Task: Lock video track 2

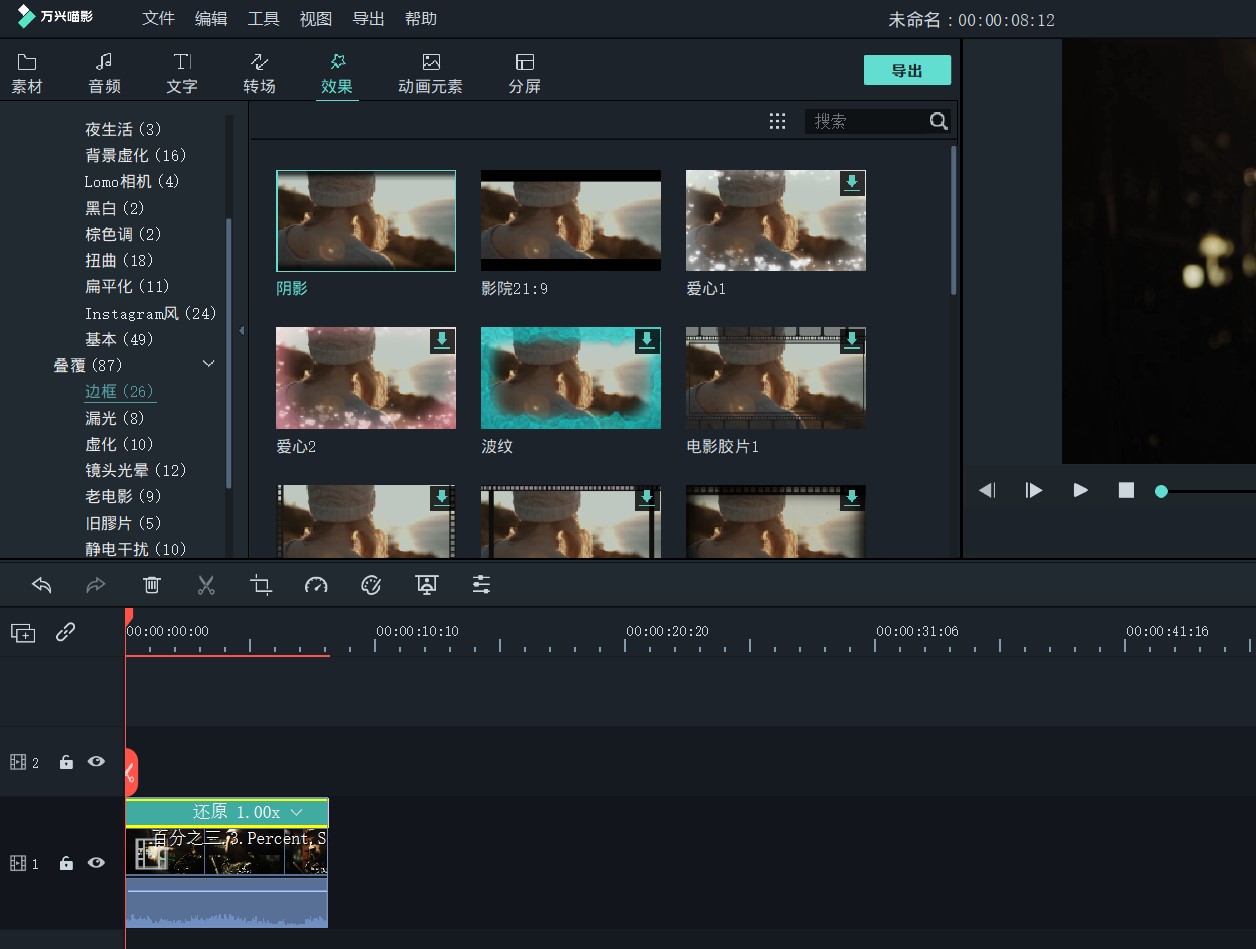Action: (66, 763)
